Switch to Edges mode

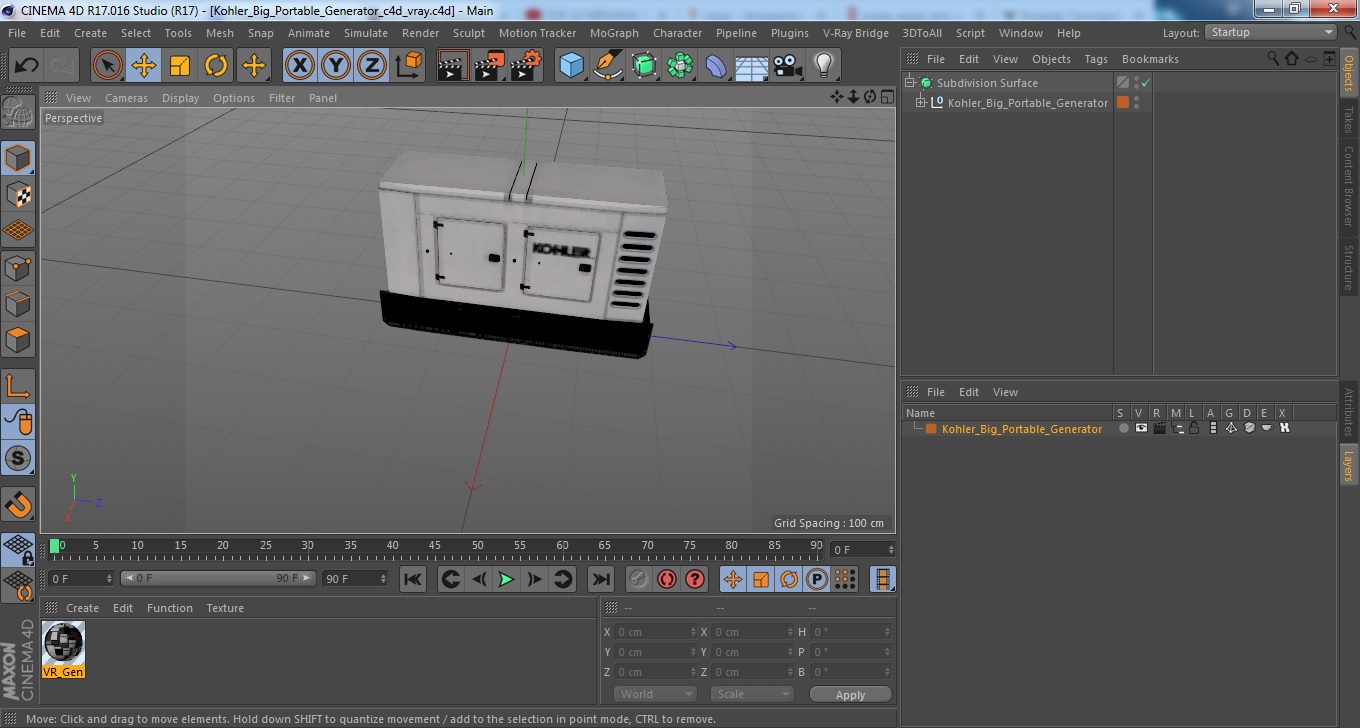click(x=18, y=303)
